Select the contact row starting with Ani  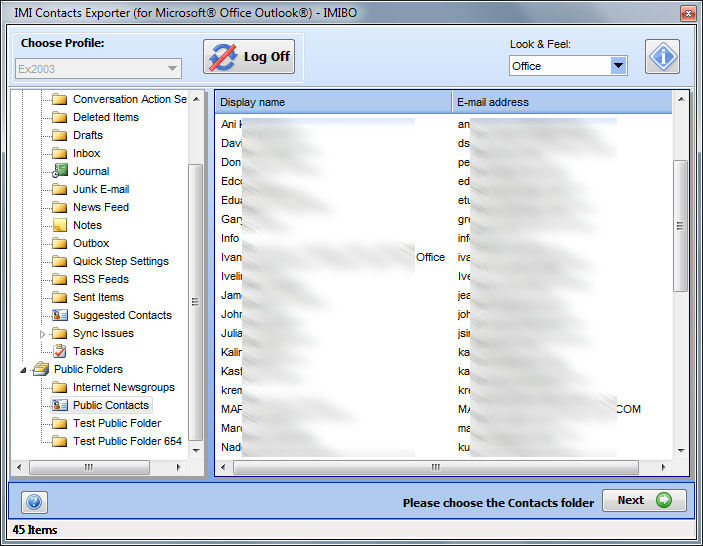pos(443,124)
